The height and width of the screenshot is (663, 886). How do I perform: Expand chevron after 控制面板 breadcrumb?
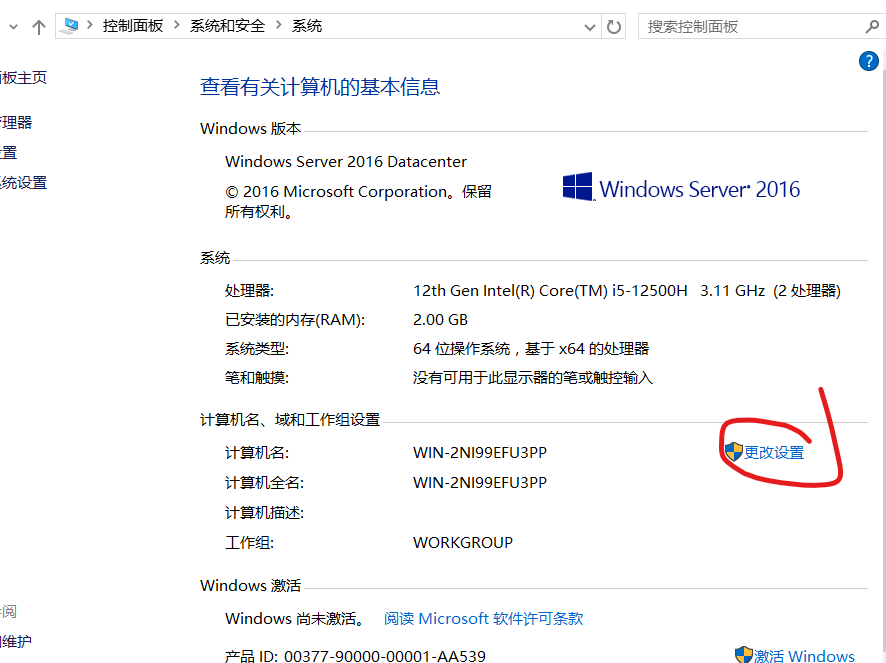click(177, 25)
